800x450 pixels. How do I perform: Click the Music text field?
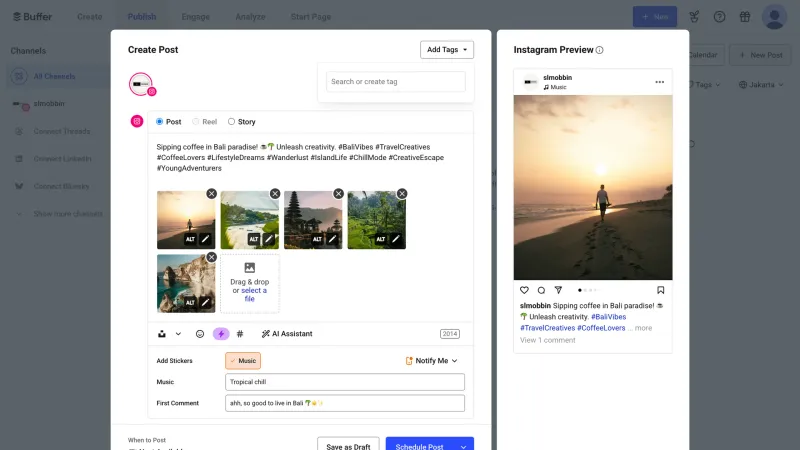345,382
